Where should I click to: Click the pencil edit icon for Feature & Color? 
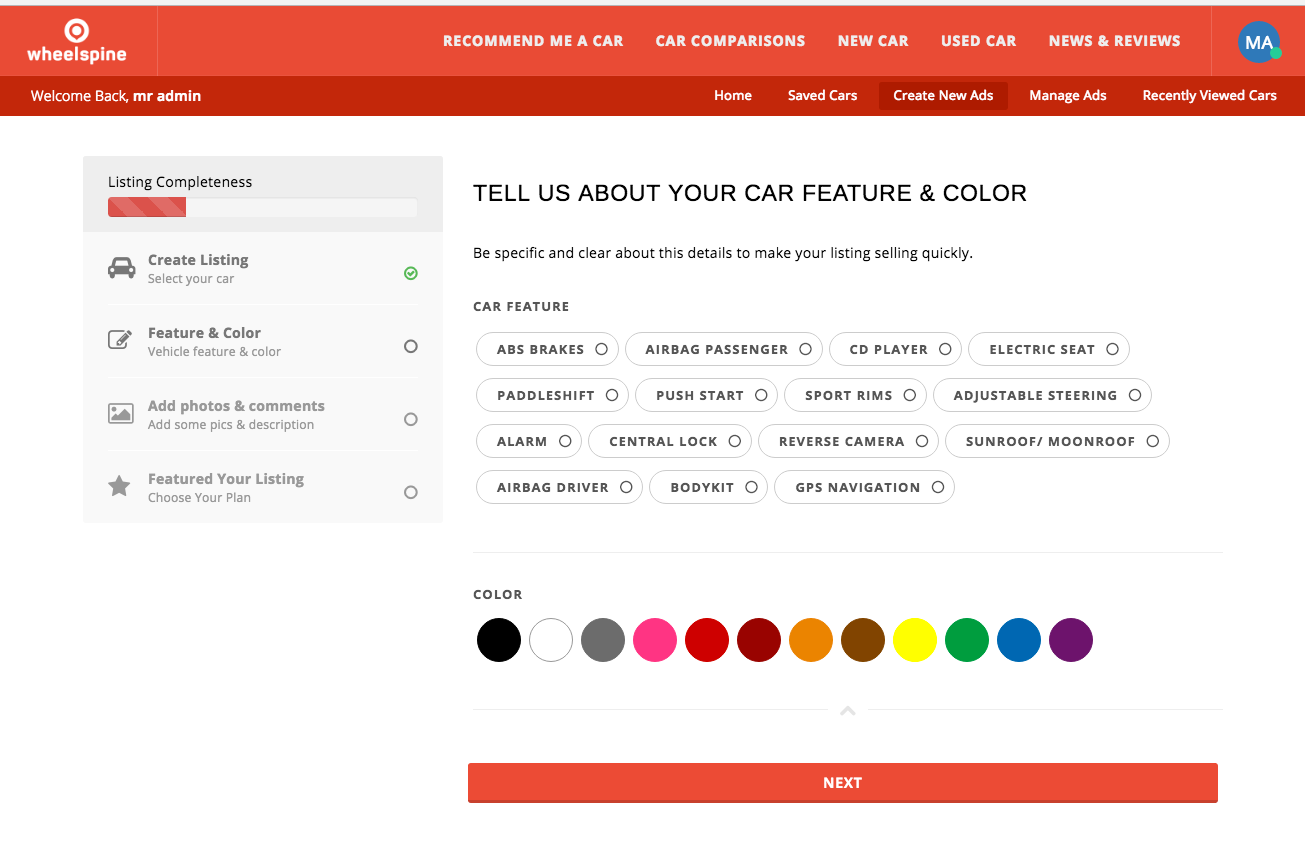coord(120,340)
